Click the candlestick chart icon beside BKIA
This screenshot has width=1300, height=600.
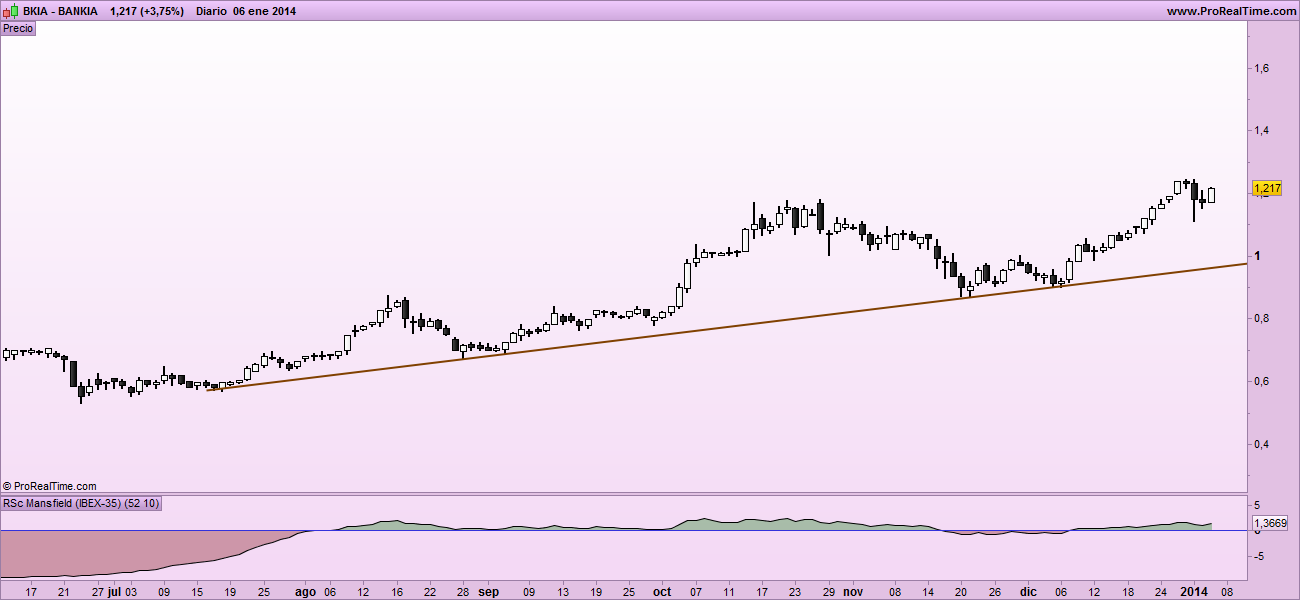9,11
